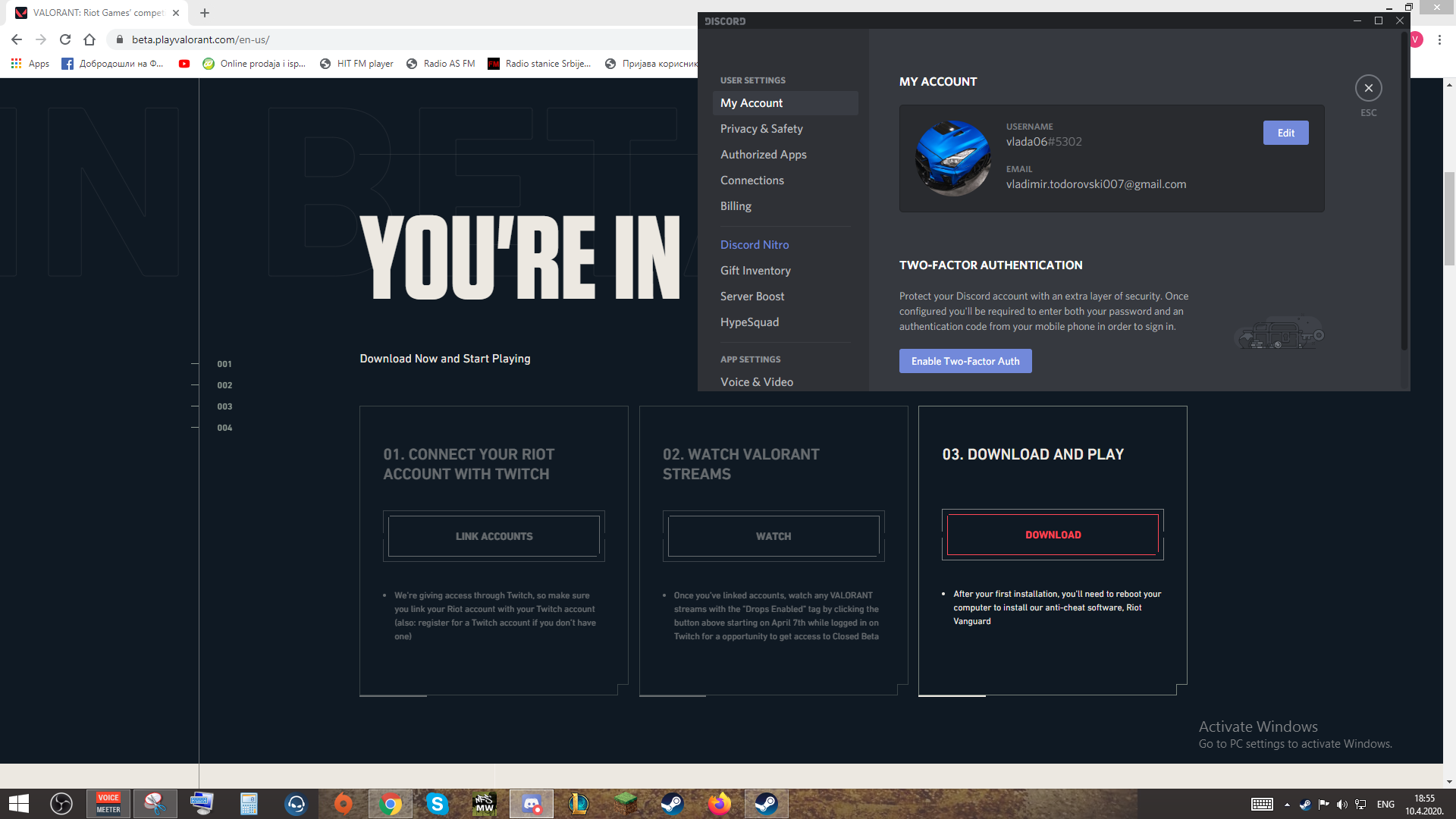This screenshot has height=819, width=1456.
Task: Click the WATCH button on Valorant page
Action: [x=773, y=536]
